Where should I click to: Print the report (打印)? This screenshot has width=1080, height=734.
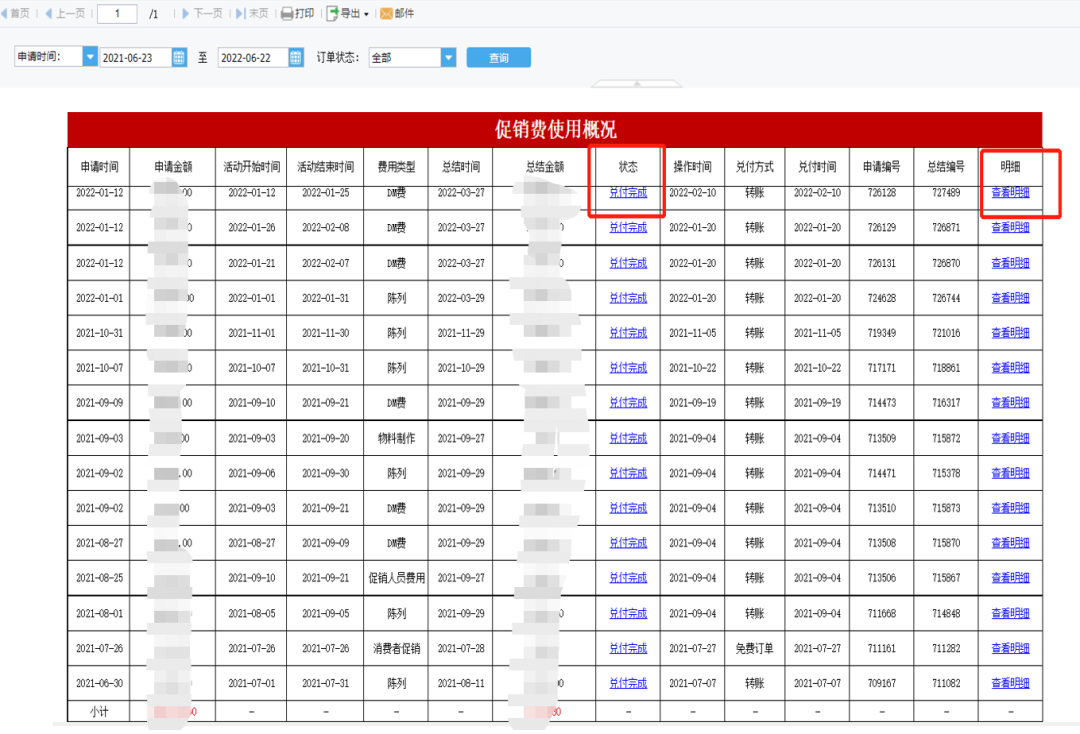[x=298, y=13]
